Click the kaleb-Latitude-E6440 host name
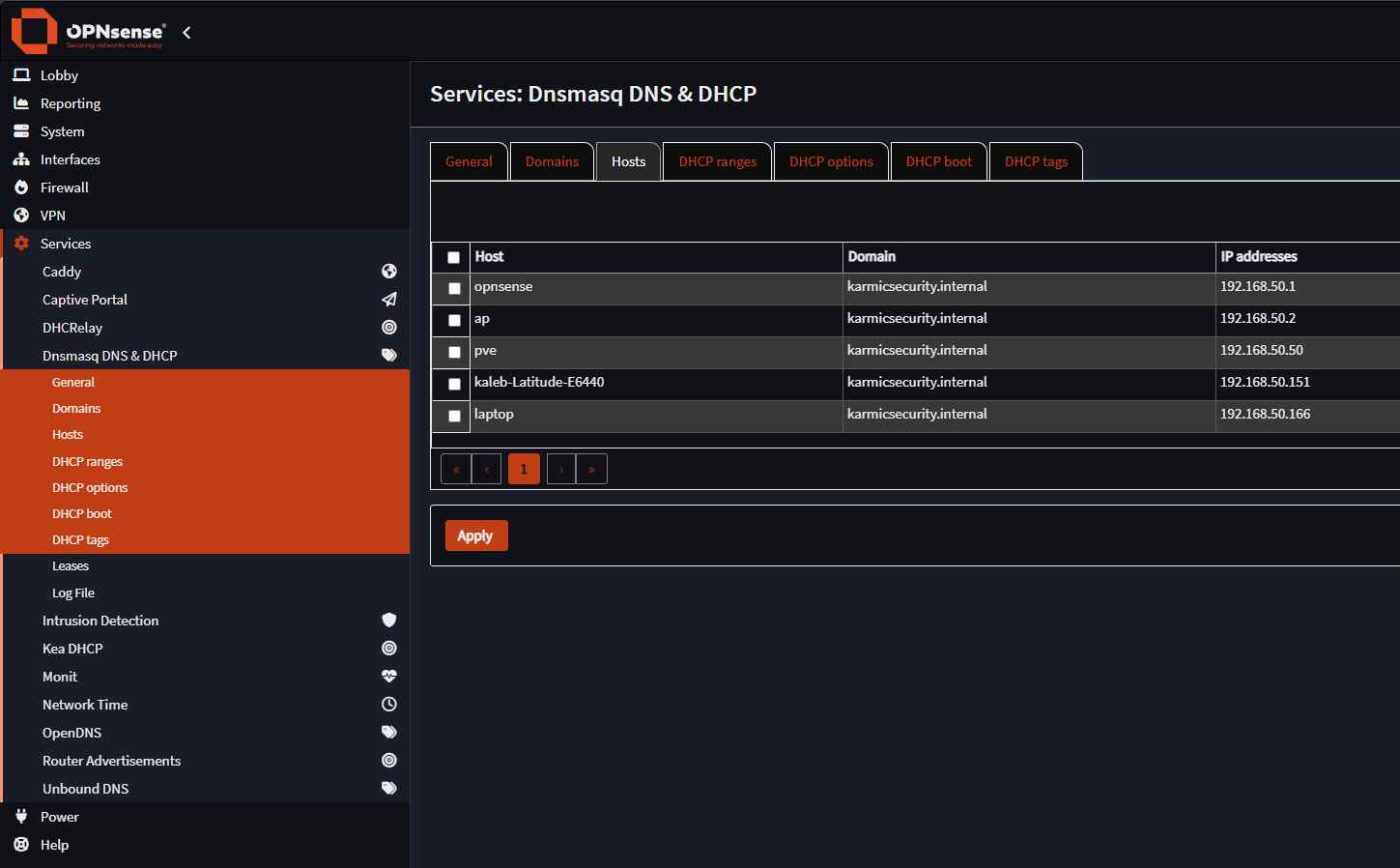This screenshot has width=1400, height=868. point(539,382)
